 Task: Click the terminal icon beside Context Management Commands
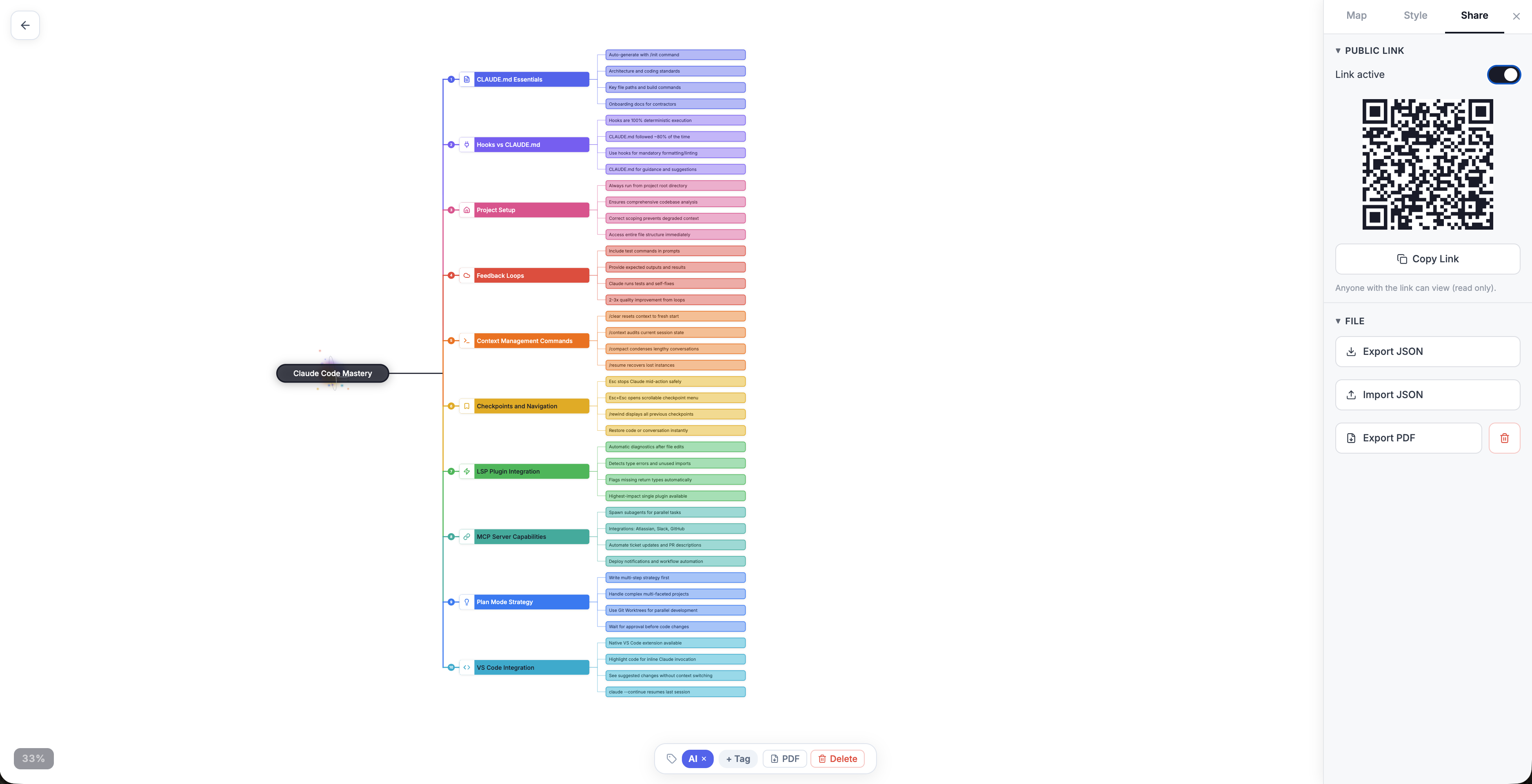click(467, 341)
